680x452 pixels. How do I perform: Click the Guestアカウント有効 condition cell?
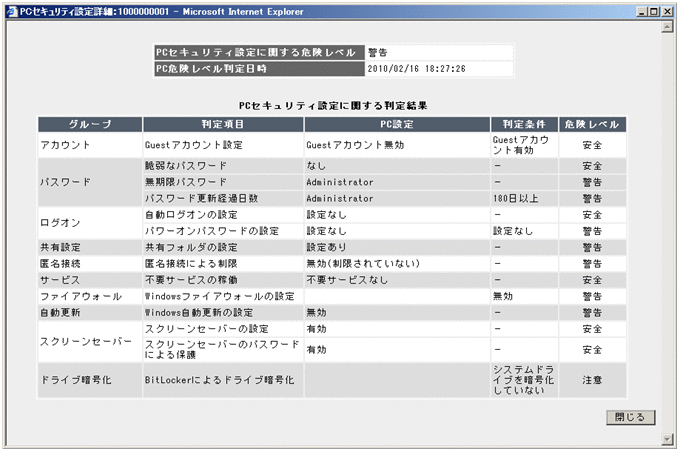(x=524, y=145)
